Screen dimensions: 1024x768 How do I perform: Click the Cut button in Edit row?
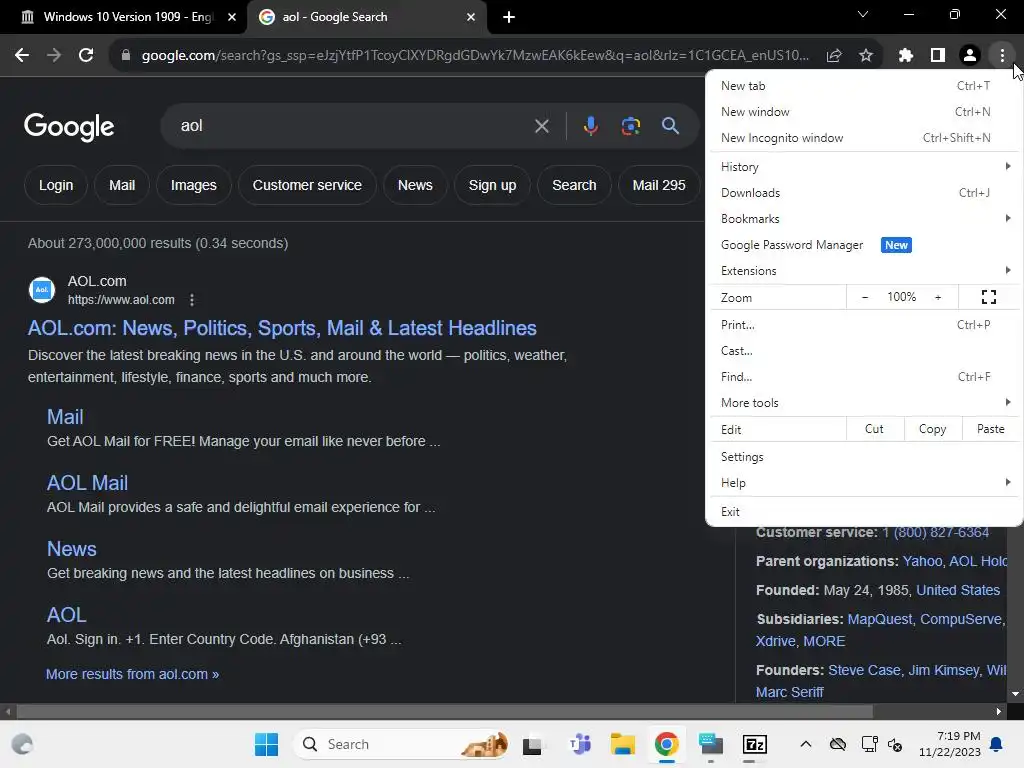point(874,429)
